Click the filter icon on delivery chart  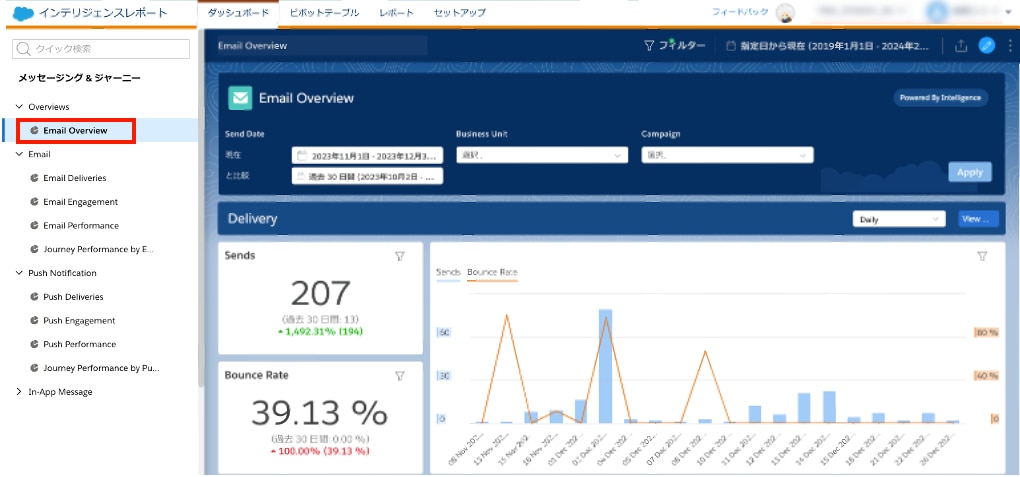pos(982,256)
